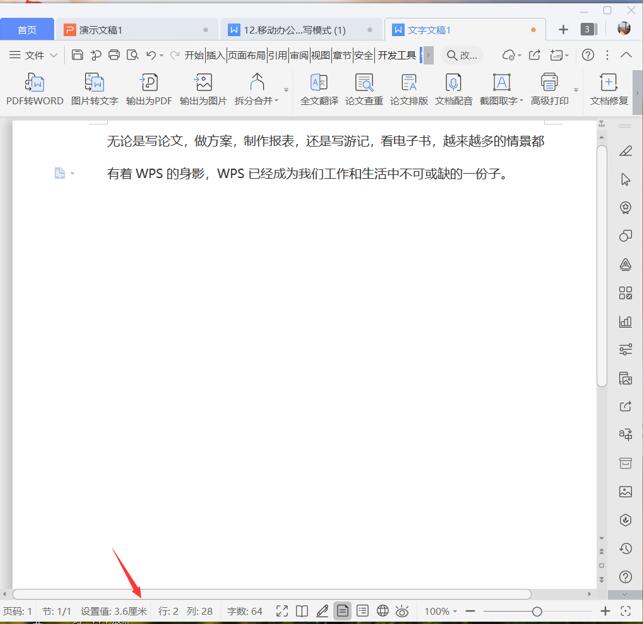Switch to web layout globe icon
Screen dimensions: 643x624
click(x=383, y=611)
